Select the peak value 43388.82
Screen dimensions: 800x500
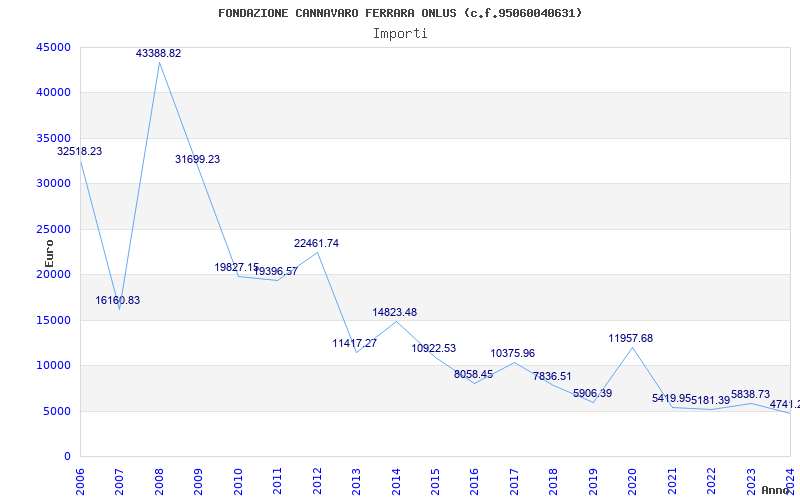pyautogui.click(x=158, y=54)
